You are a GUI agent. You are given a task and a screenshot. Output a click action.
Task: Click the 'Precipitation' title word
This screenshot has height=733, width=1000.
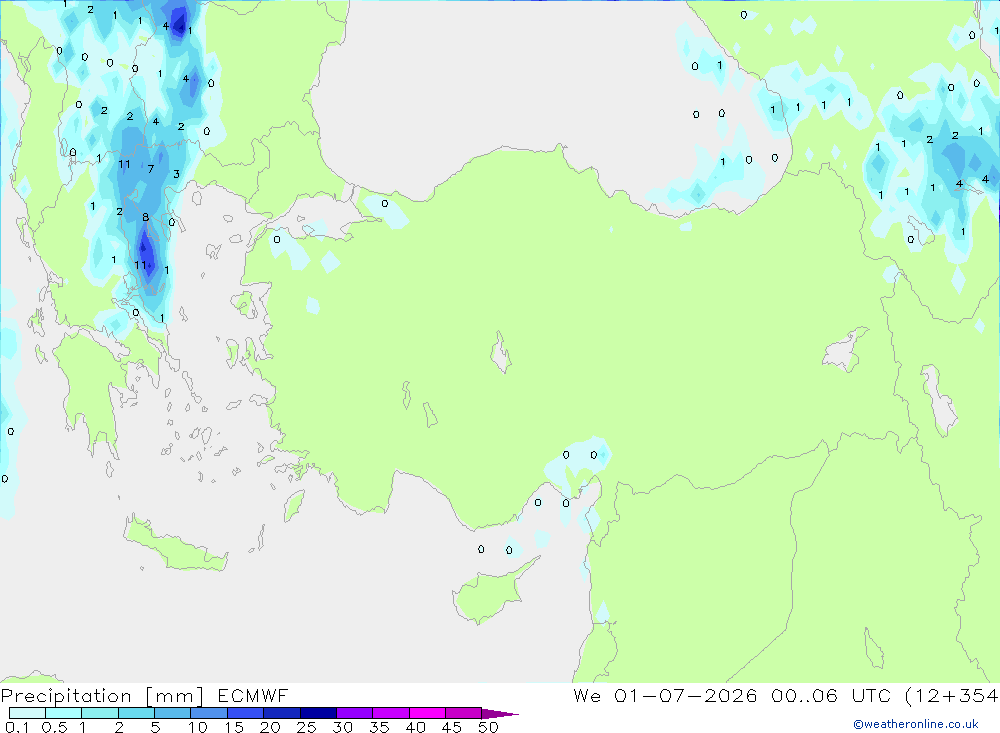tap(66, 696)
